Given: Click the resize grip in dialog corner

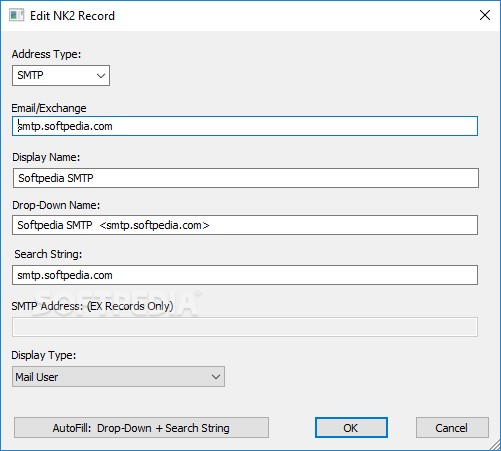Looking at the screenshot, I should (x=494, y=444).
